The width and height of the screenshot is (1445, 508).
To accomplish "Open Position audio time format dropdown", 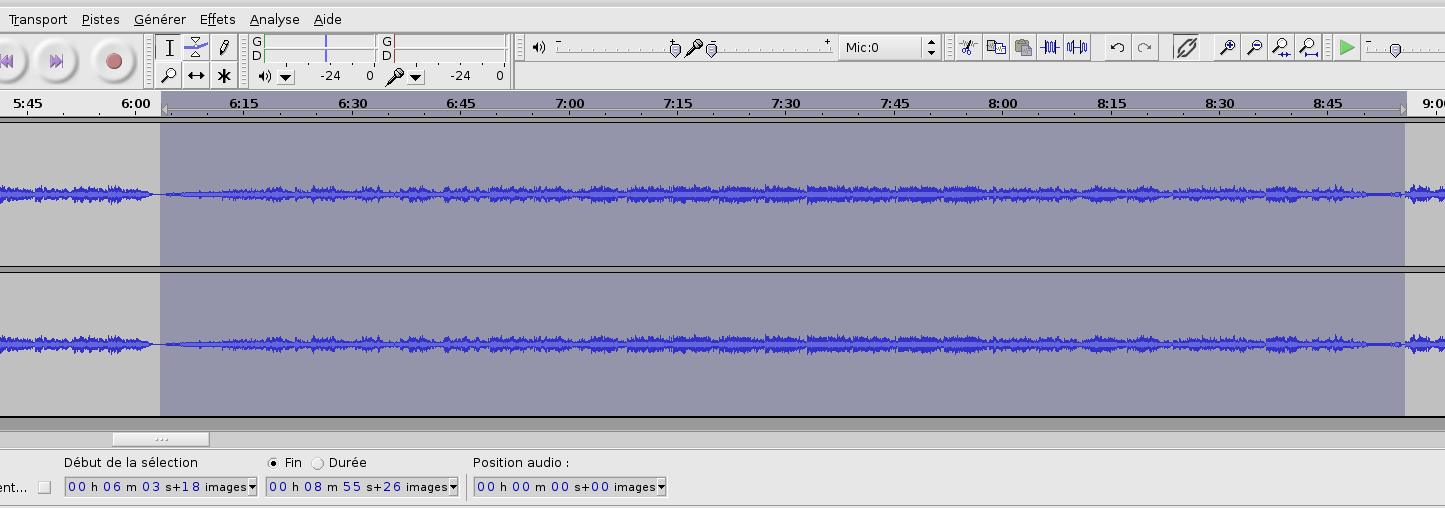I will coord(661,487).
